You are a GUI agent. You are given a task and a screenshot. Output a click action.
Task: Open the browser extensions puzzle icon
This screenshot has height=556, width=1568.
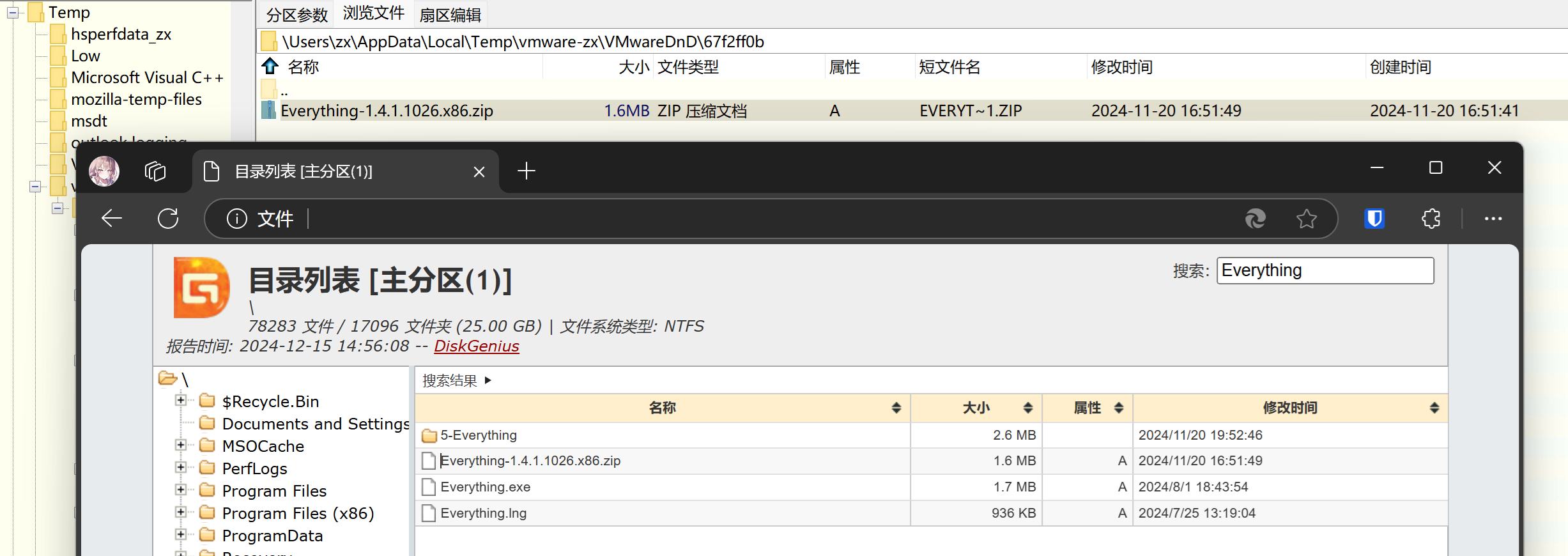tap(1431, 219)
